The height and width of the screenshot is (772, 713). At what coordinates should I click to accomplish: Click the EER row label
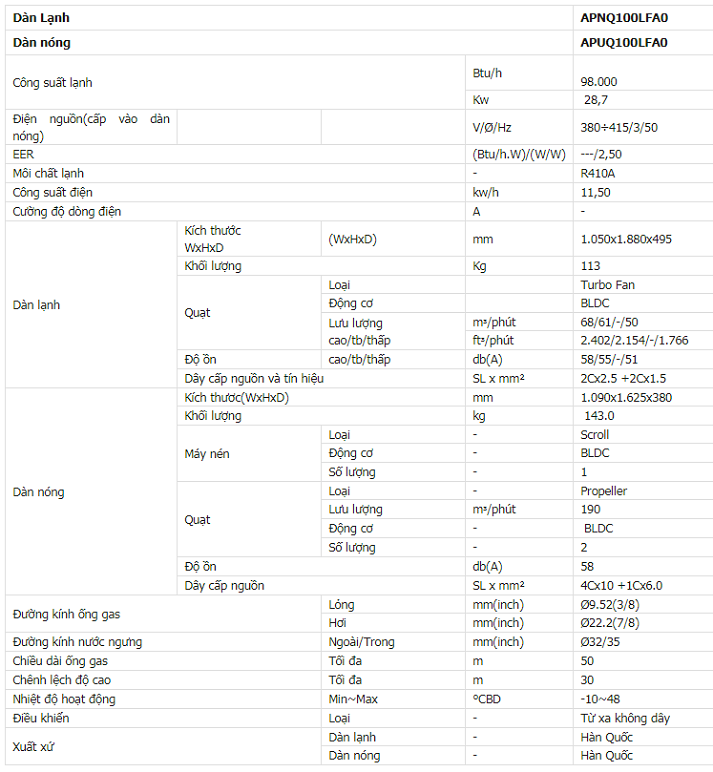point(23,154)
